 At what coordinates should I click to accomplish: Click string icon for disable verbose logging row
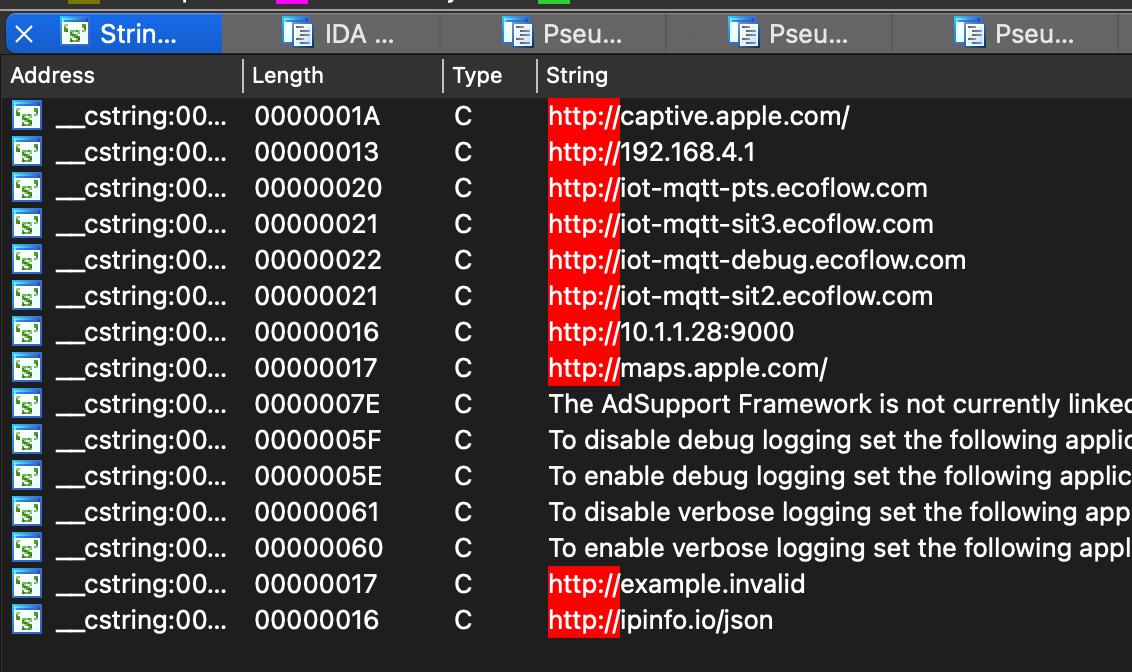[x=27, y=512]
